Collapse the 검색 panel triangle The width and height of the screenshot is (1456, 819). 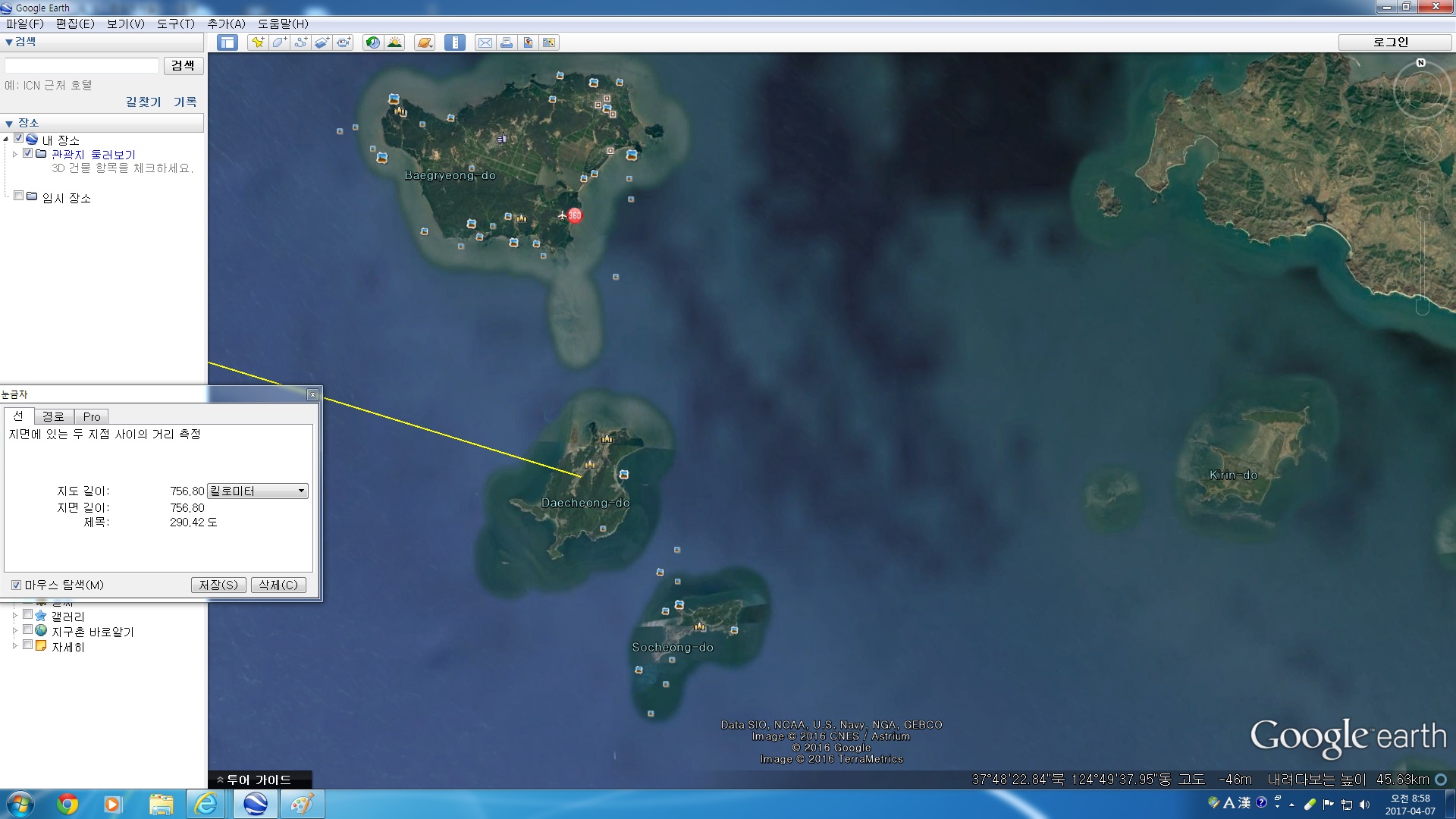coord(9,42)
